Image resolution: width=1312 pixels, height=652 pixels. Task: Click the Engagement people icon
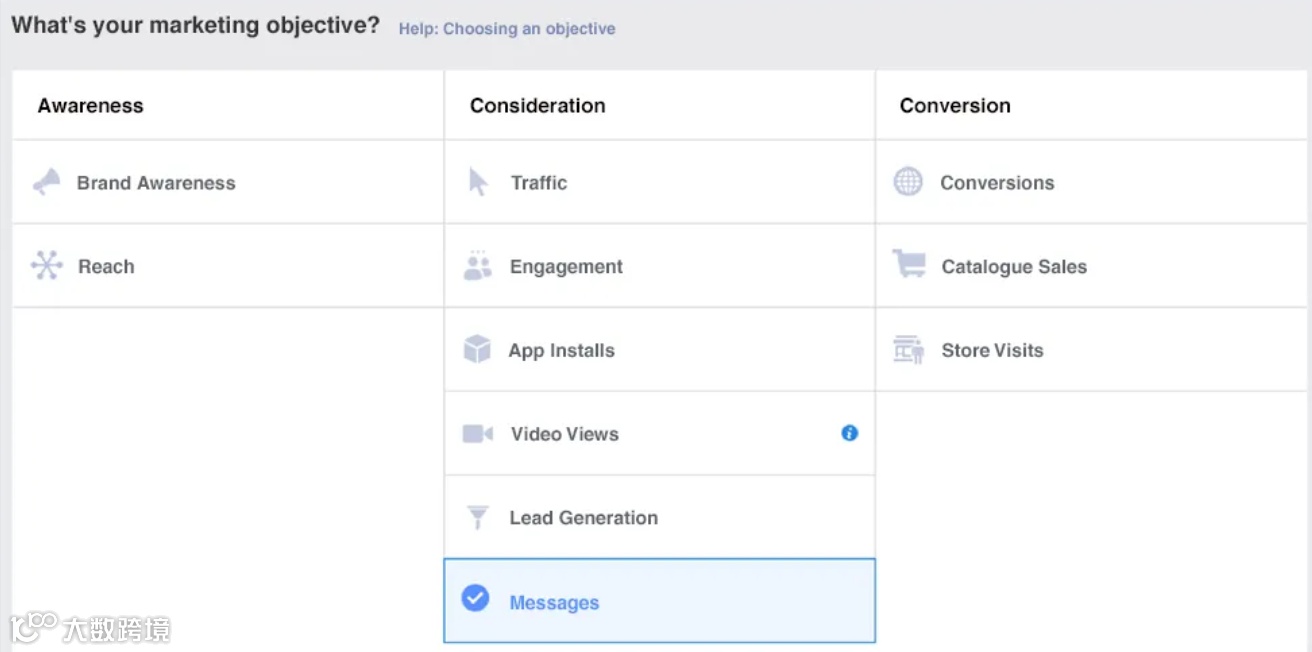click(478, 266)
